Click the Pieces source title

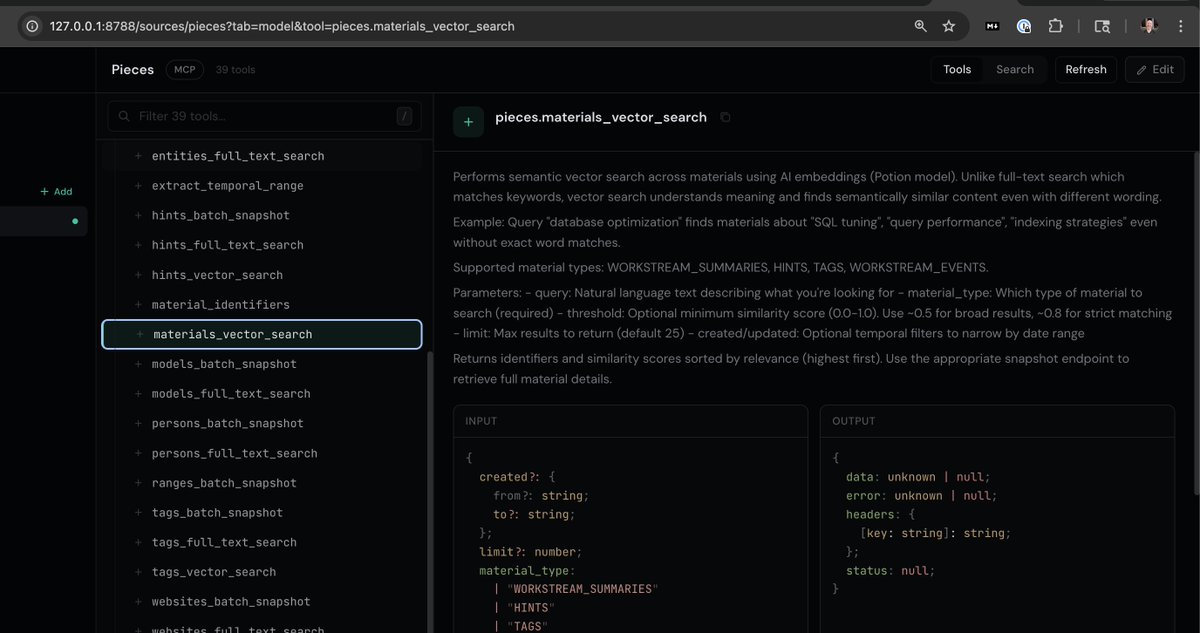pyautogui.click(x=133, y=69)
